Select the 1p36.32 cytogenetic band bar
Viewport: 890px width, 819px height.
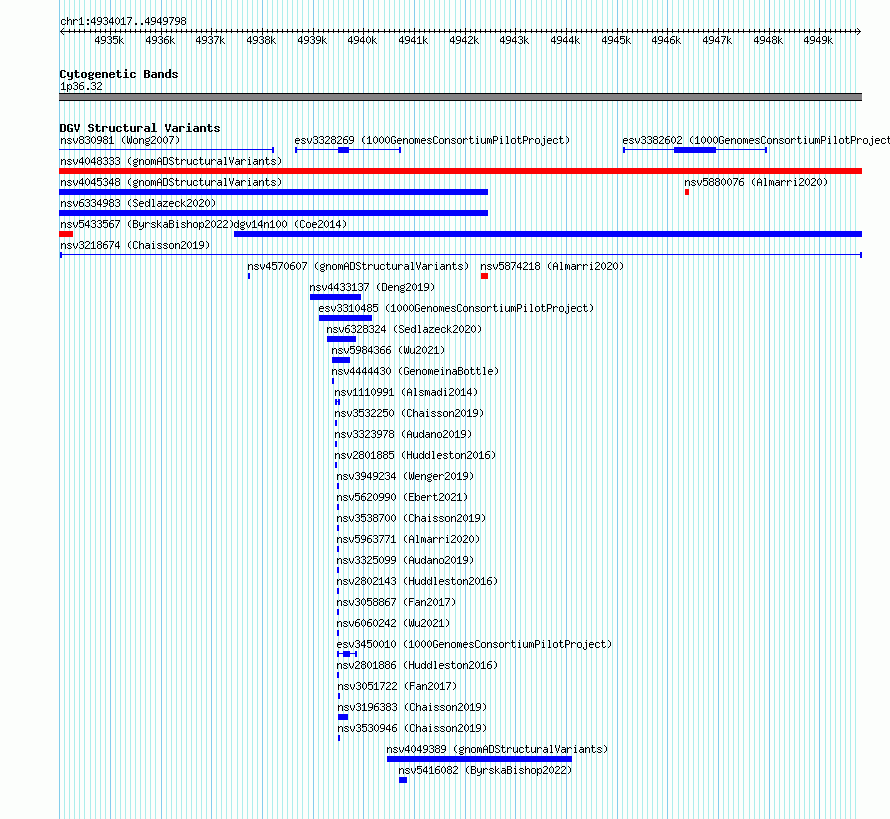(460, 97)
